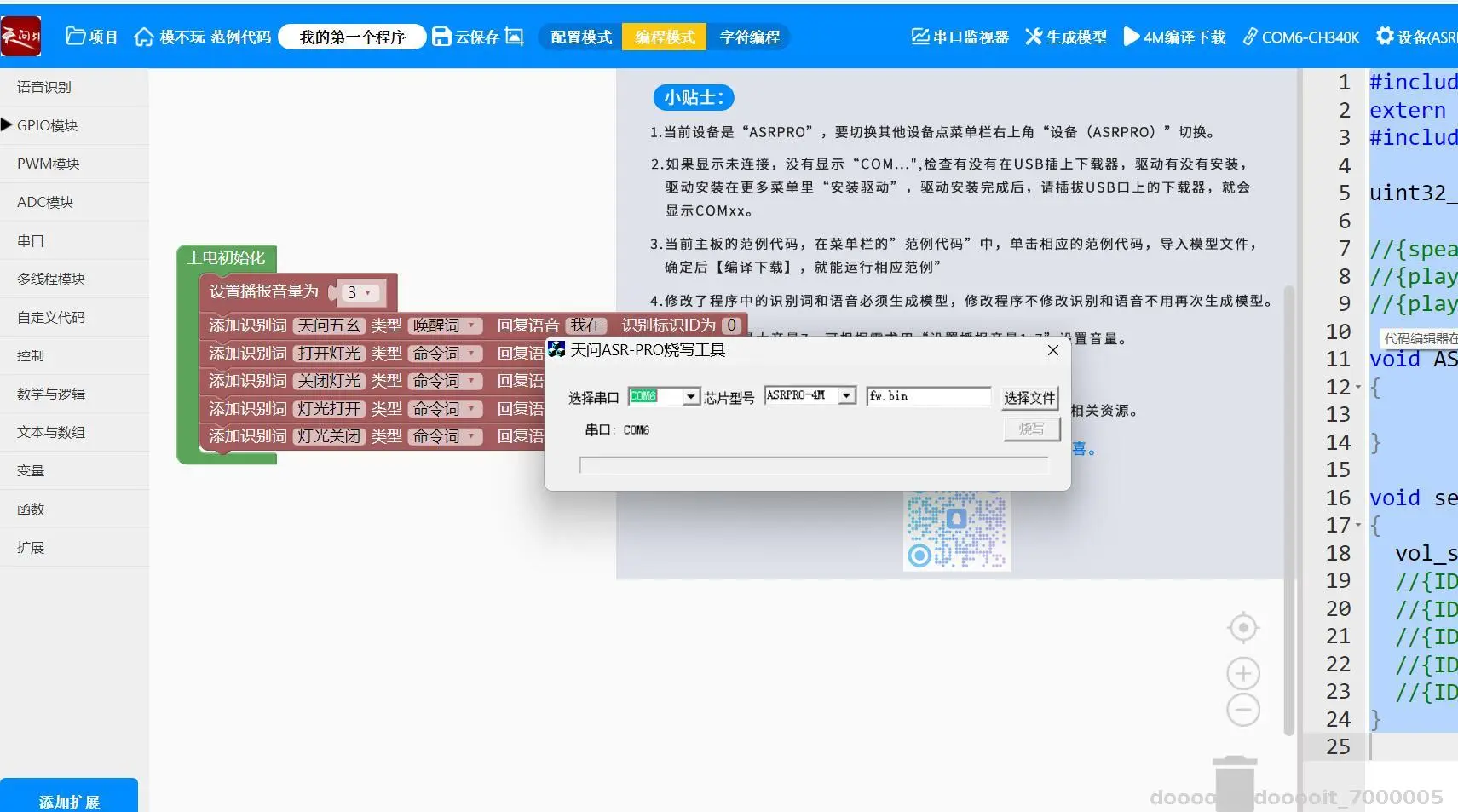
Task: Open the 串口监视器 serial monitor
Action: coord(959,36)
